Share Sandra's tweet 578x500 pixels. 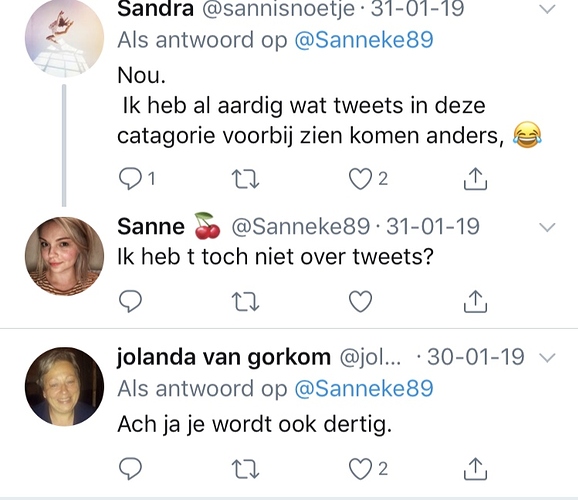click(475, 179)
